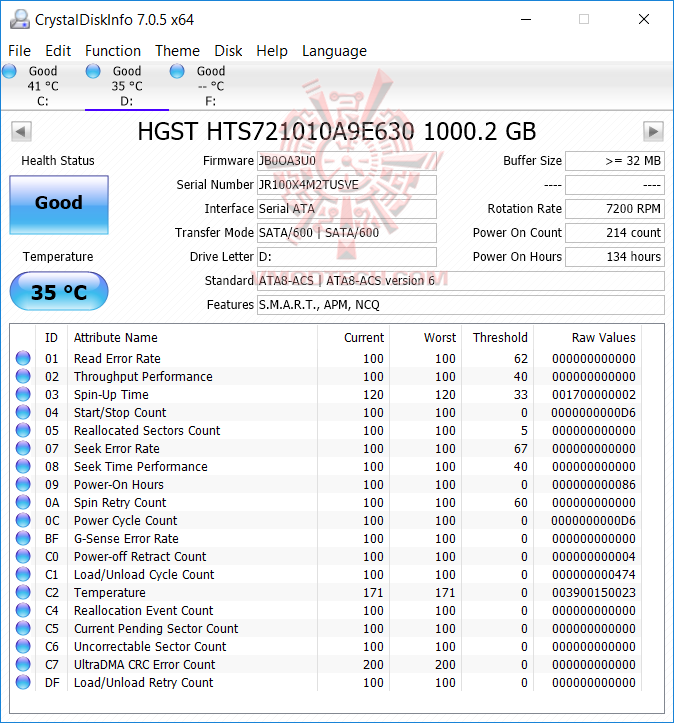Viewport: 674px width, 723px height.
Task: Click the Power On Hours 134 field
Action: (615, 256)
